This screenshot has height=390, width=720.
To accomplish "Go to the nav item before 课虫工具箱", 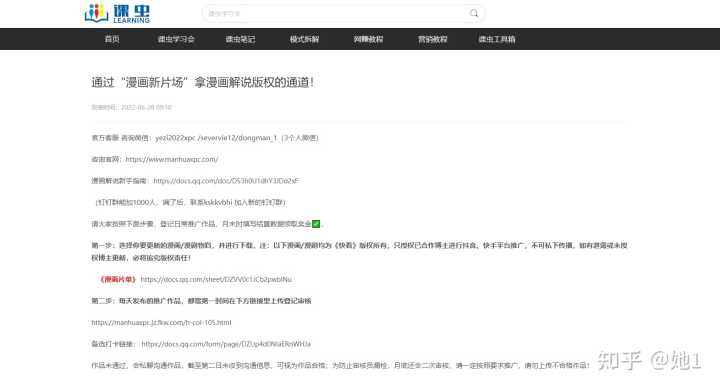I will [433, 39].
